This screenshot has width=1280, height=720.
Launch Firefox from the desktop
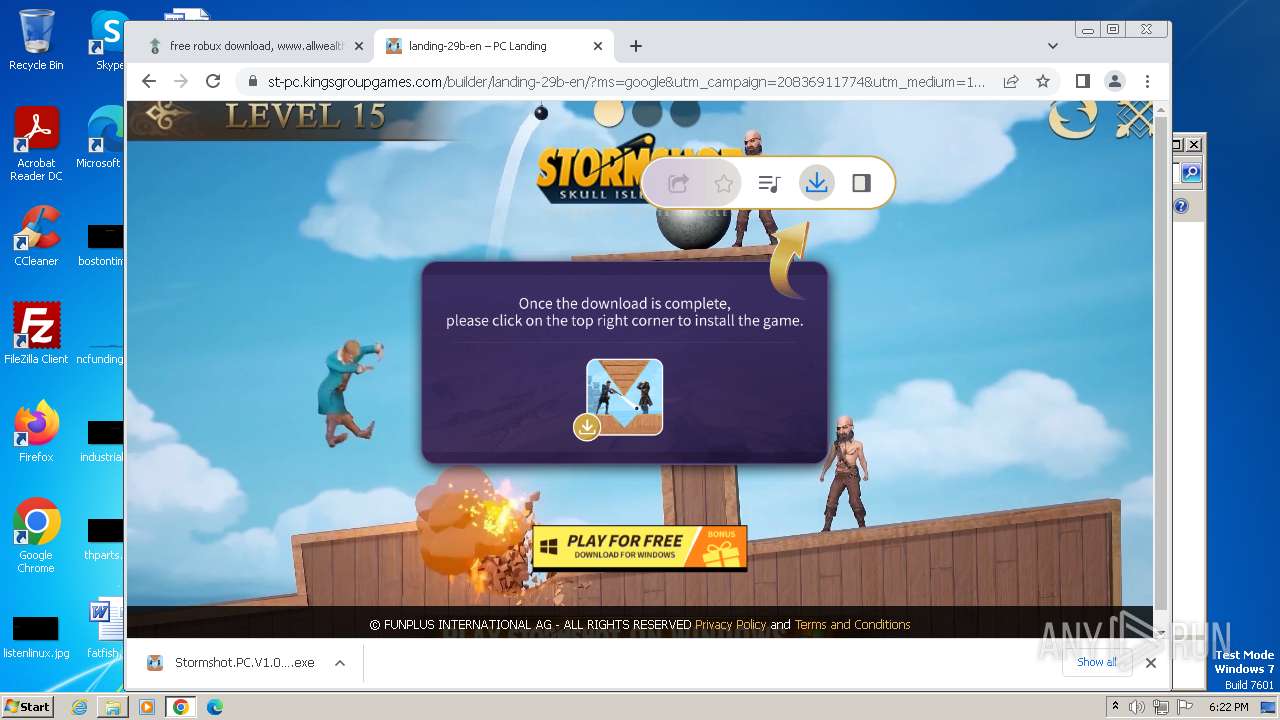point(36,432)
